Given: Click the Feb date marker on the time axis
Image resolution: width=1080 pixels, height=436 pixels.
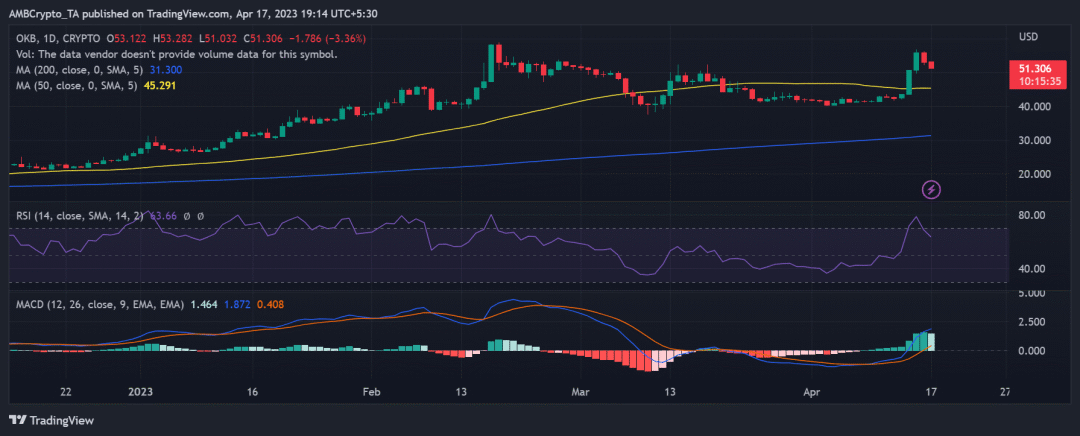Looking at the screenshot, I should (x=371, y=392).
